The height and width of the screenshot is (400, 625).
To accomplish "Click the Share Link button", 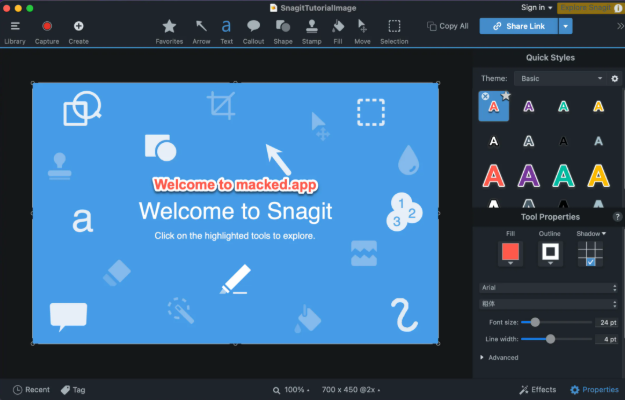I will (x=518, y=26).
